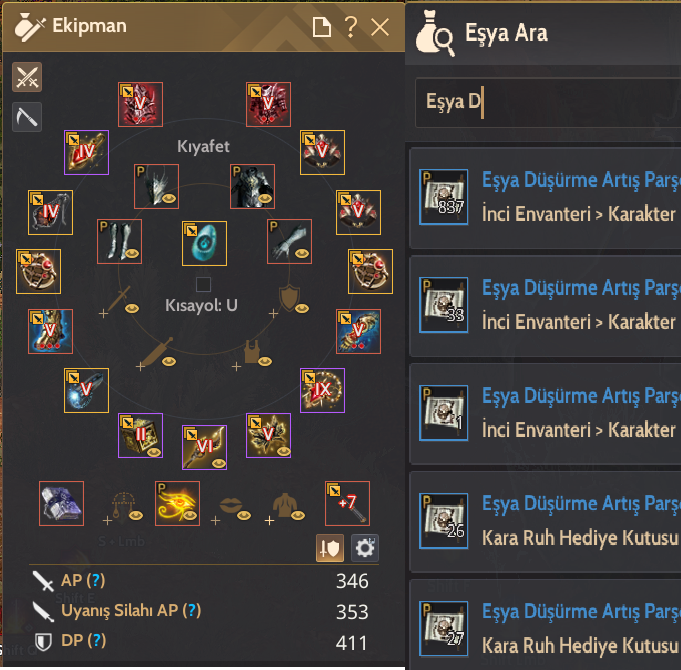Viewport: 681px width, 670px height.
Task: Select the +7 tool item slot
Action: tap(347, 503)
